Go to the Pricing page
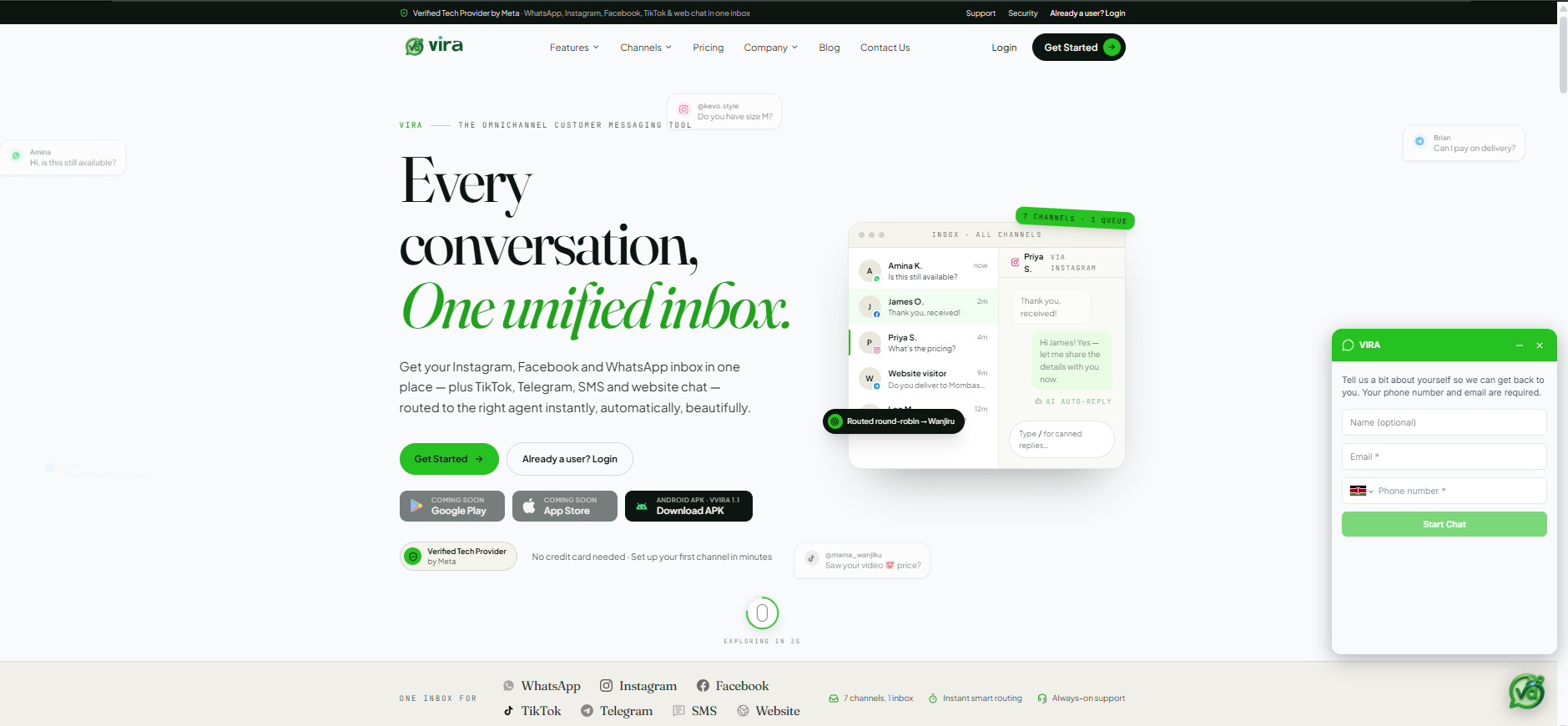1568x726 pixels. point(708,48)
